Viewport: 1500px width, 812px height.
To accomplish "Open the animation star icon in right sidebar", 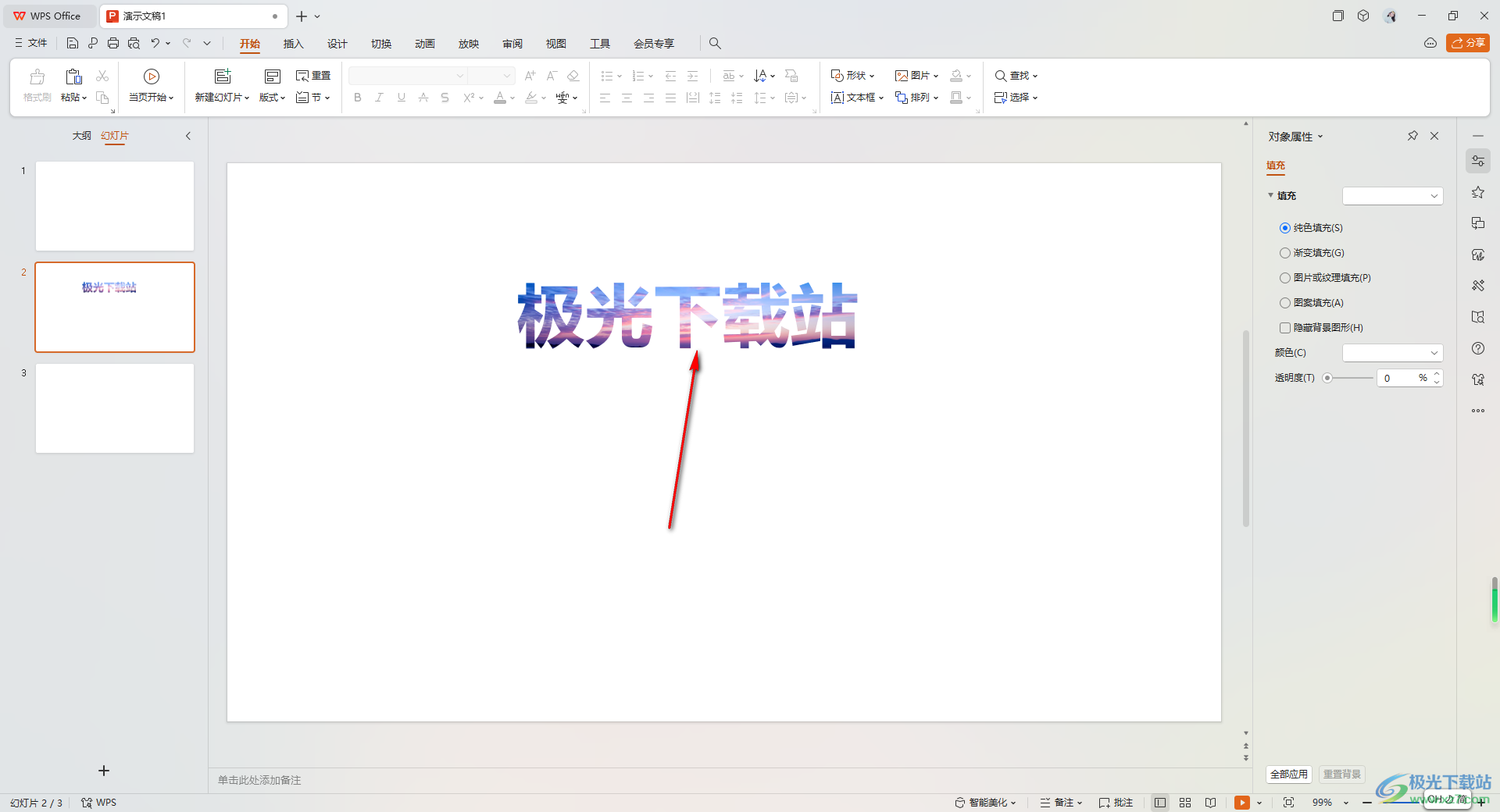I will point(1478,192).
